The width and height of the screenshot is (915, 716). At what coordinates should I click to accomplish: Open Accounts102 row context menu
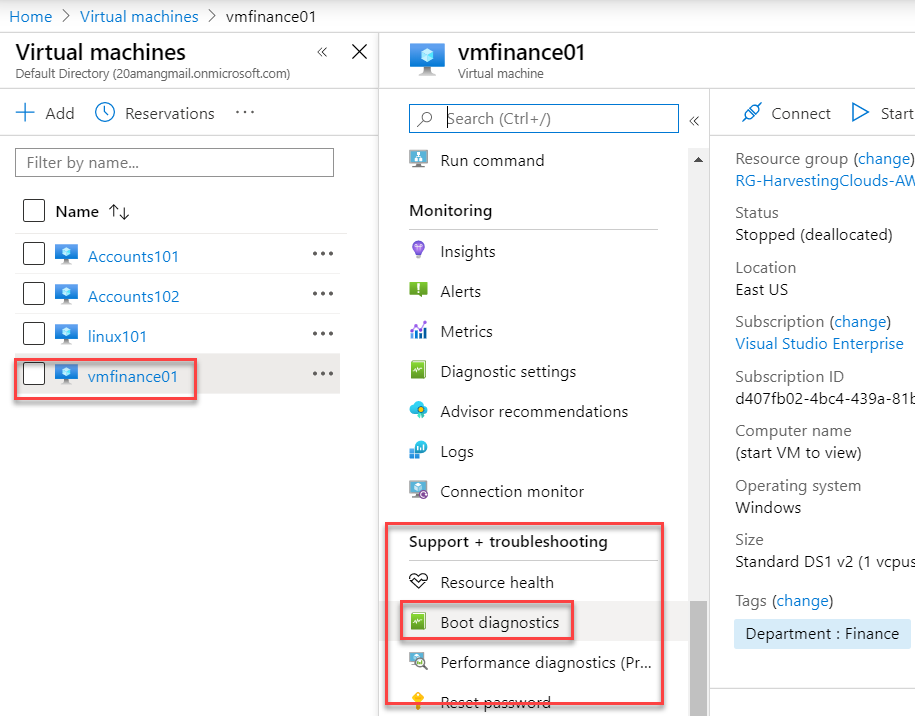point(323,294)
